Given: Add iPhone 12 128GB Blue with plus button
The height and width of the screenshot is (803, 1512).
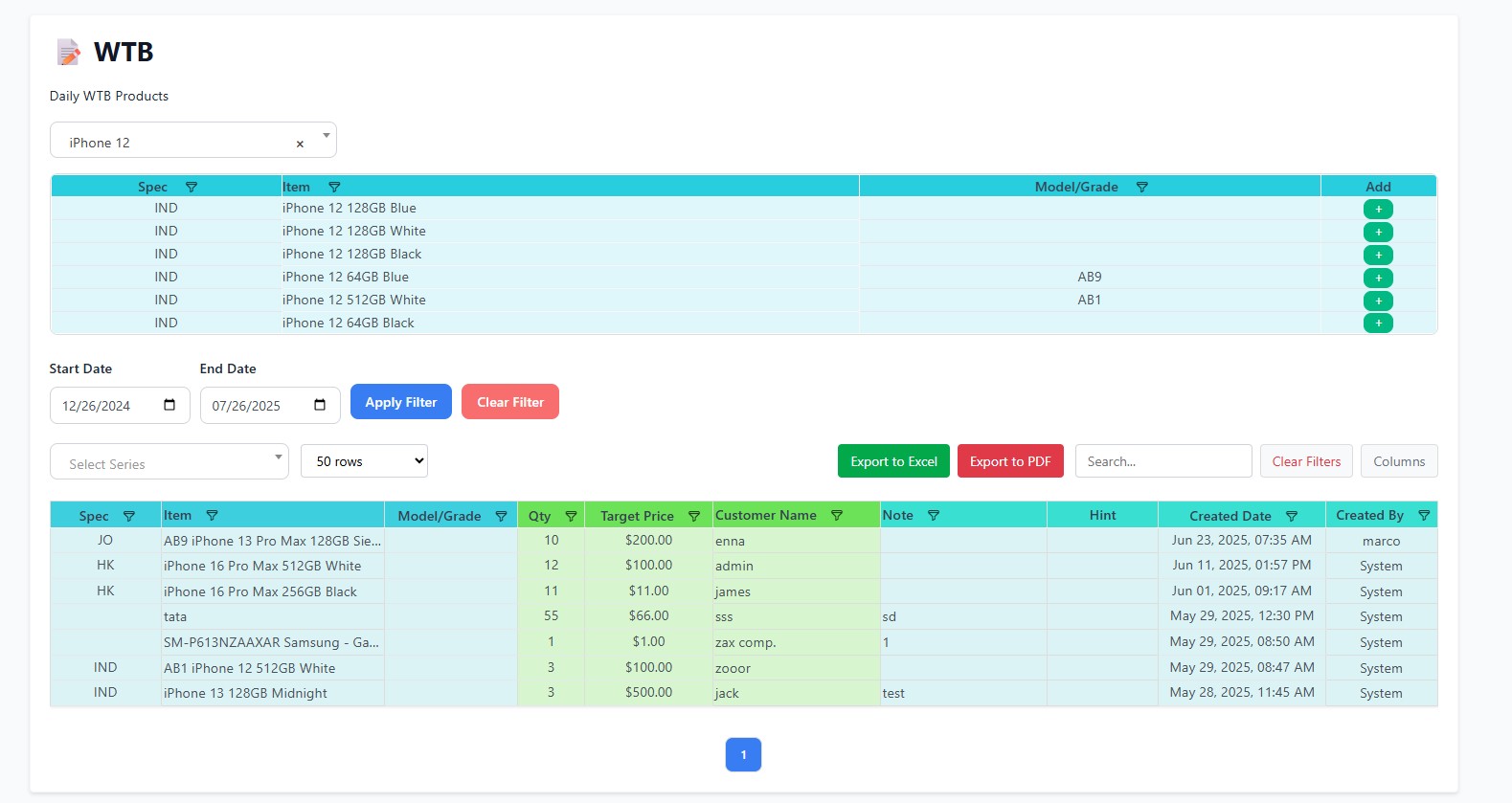Looking at the screenshot, I should [1378, 209].
